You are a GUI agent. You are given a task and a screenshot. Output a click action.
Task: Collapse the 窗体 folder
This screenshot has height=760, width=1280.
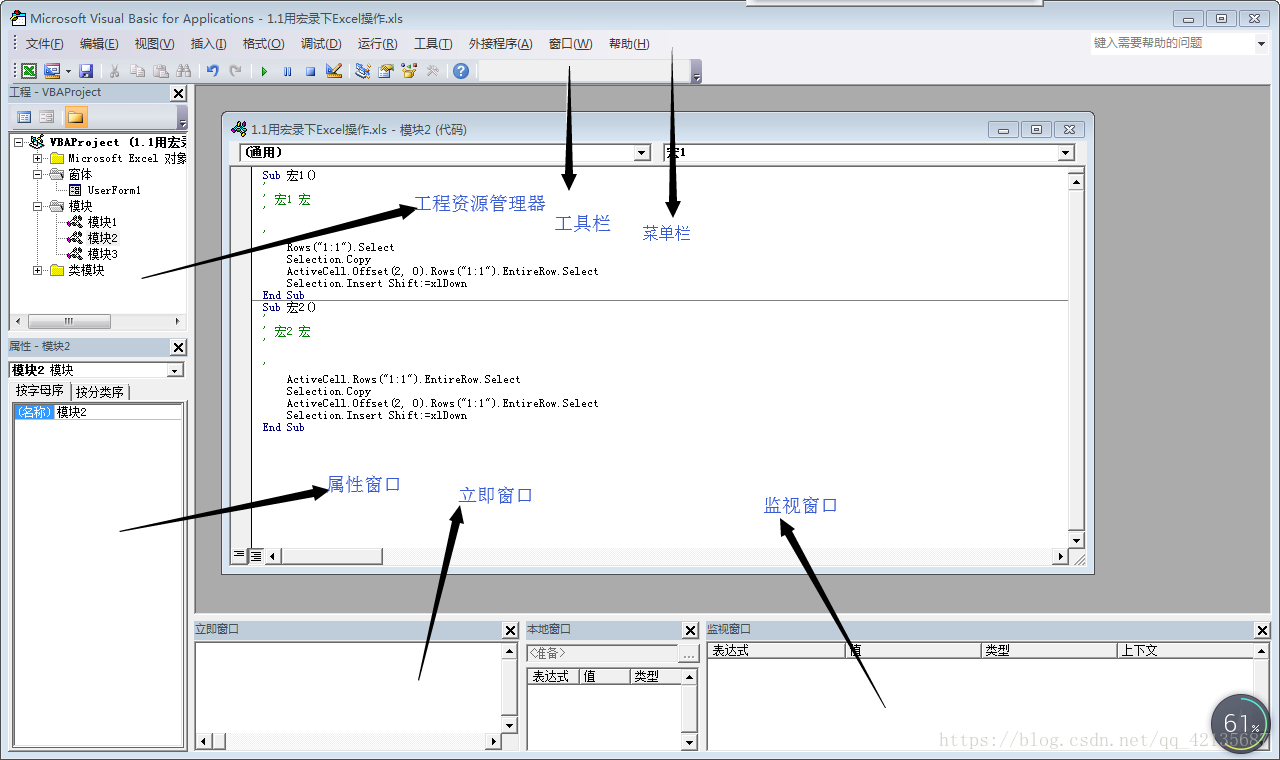37,174
